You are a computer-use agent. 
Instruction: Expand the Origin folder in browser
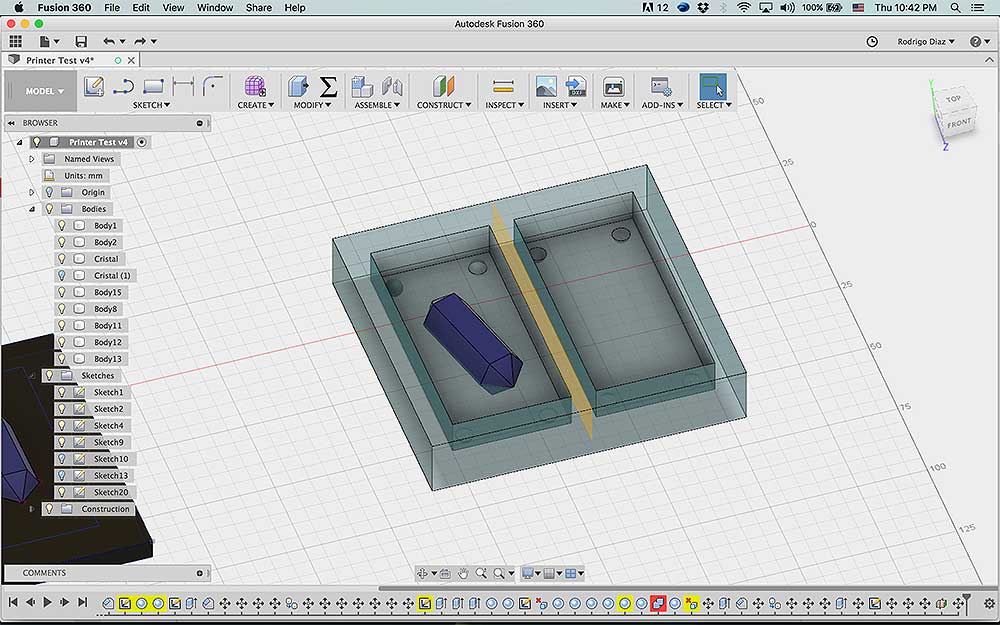click(31, 192)
